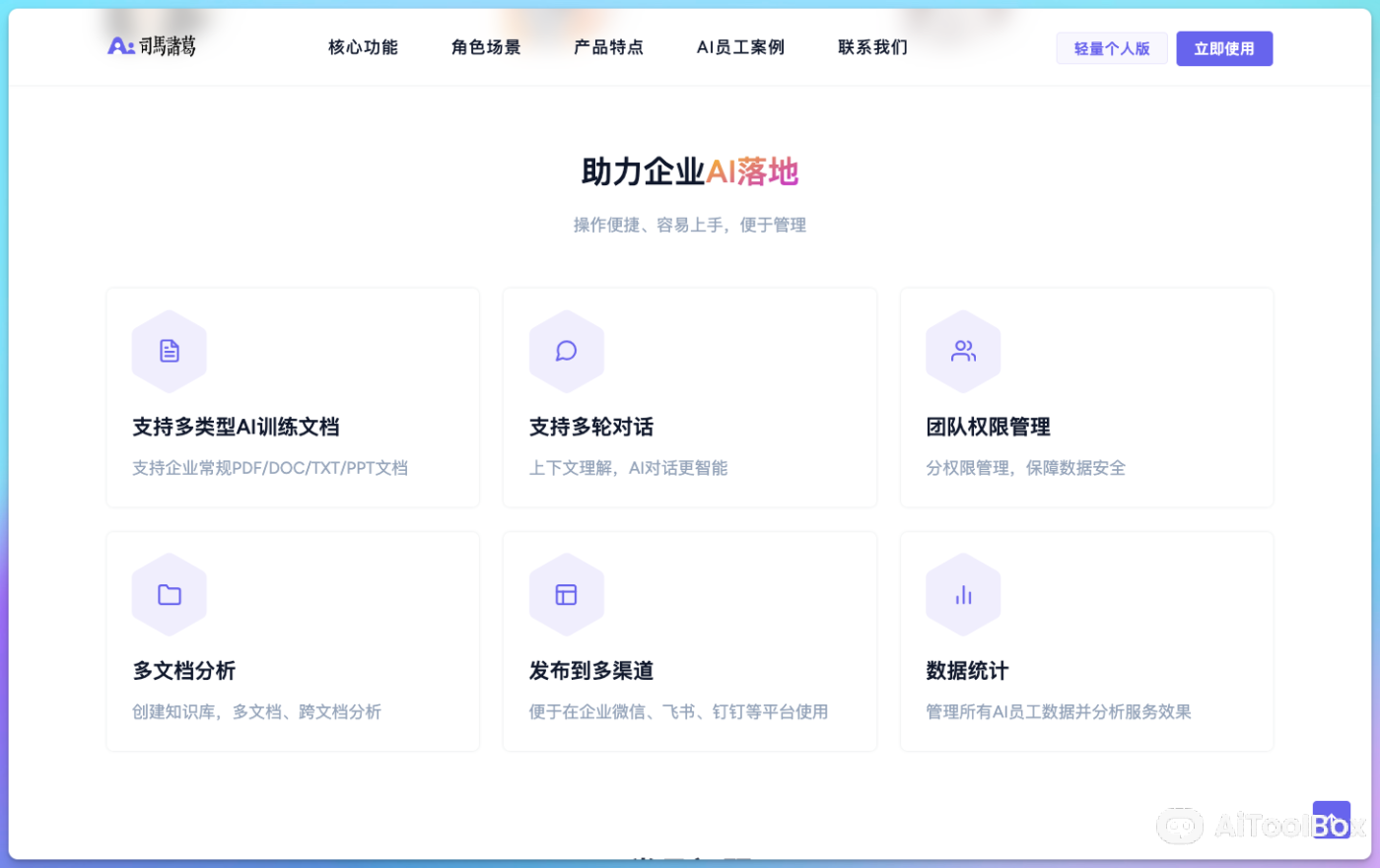
Task: Open the 核心功能 menu item
Action: pos(362,46)
